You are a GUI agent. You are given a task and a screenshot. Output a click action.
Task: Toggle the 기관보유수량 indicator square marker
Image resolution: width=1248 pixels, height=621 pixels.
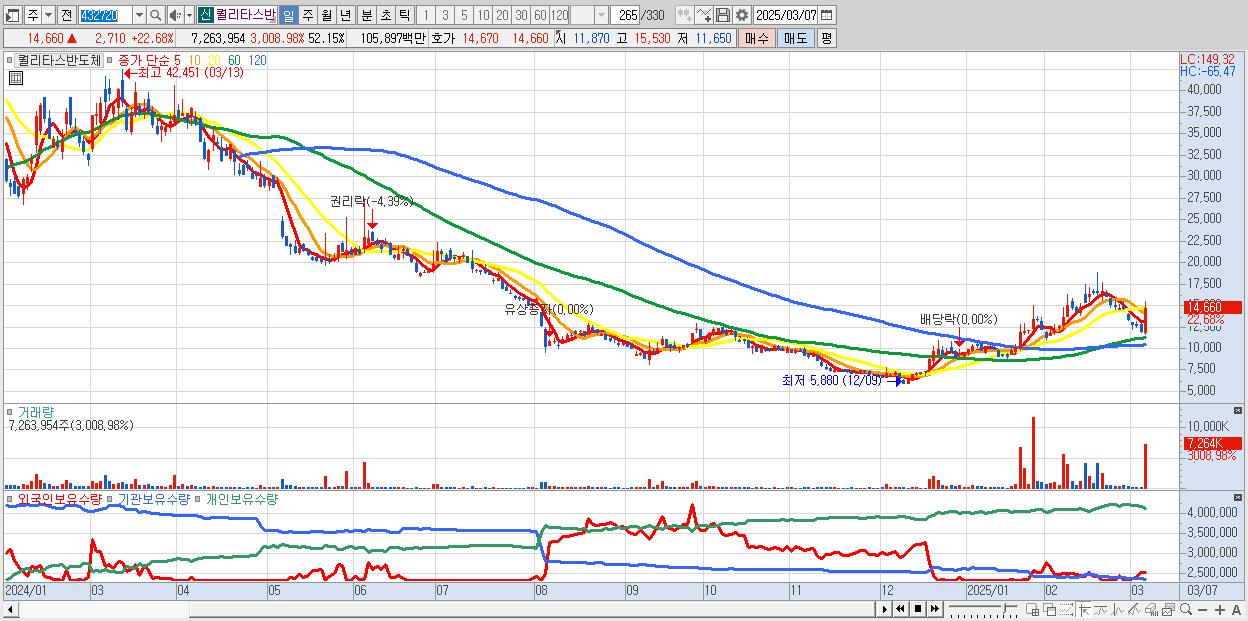point(112,498)
